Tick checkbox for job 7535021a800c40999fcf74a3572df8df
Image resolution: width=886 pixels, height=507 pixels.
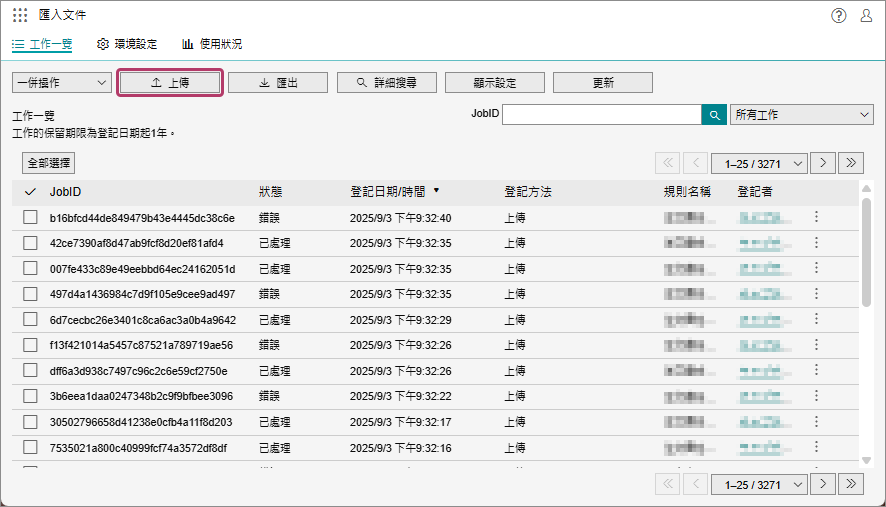point(30,447)
